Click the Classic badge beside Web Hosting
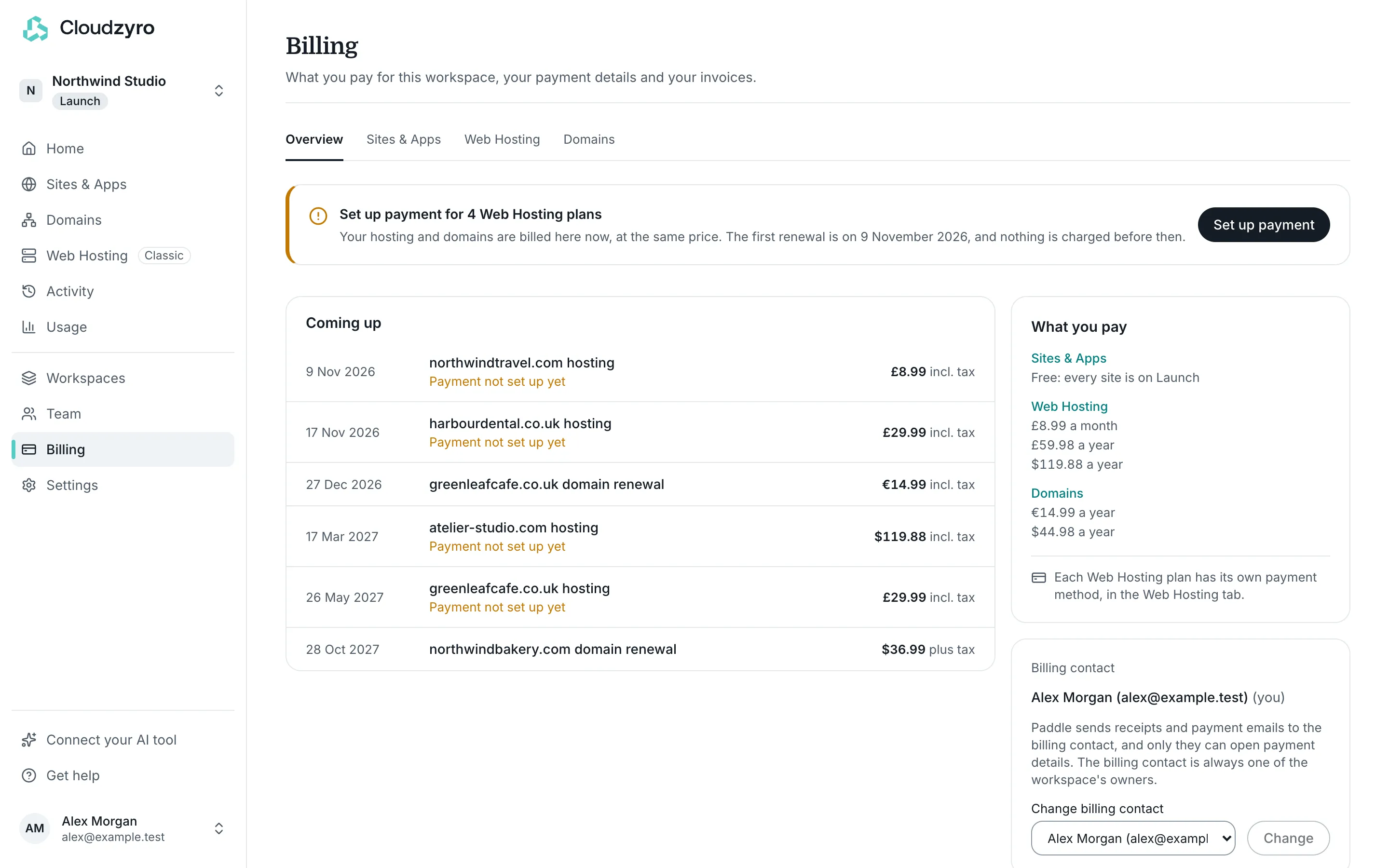1389x868 pixels. pyautogui.click(x=164, y=256)
